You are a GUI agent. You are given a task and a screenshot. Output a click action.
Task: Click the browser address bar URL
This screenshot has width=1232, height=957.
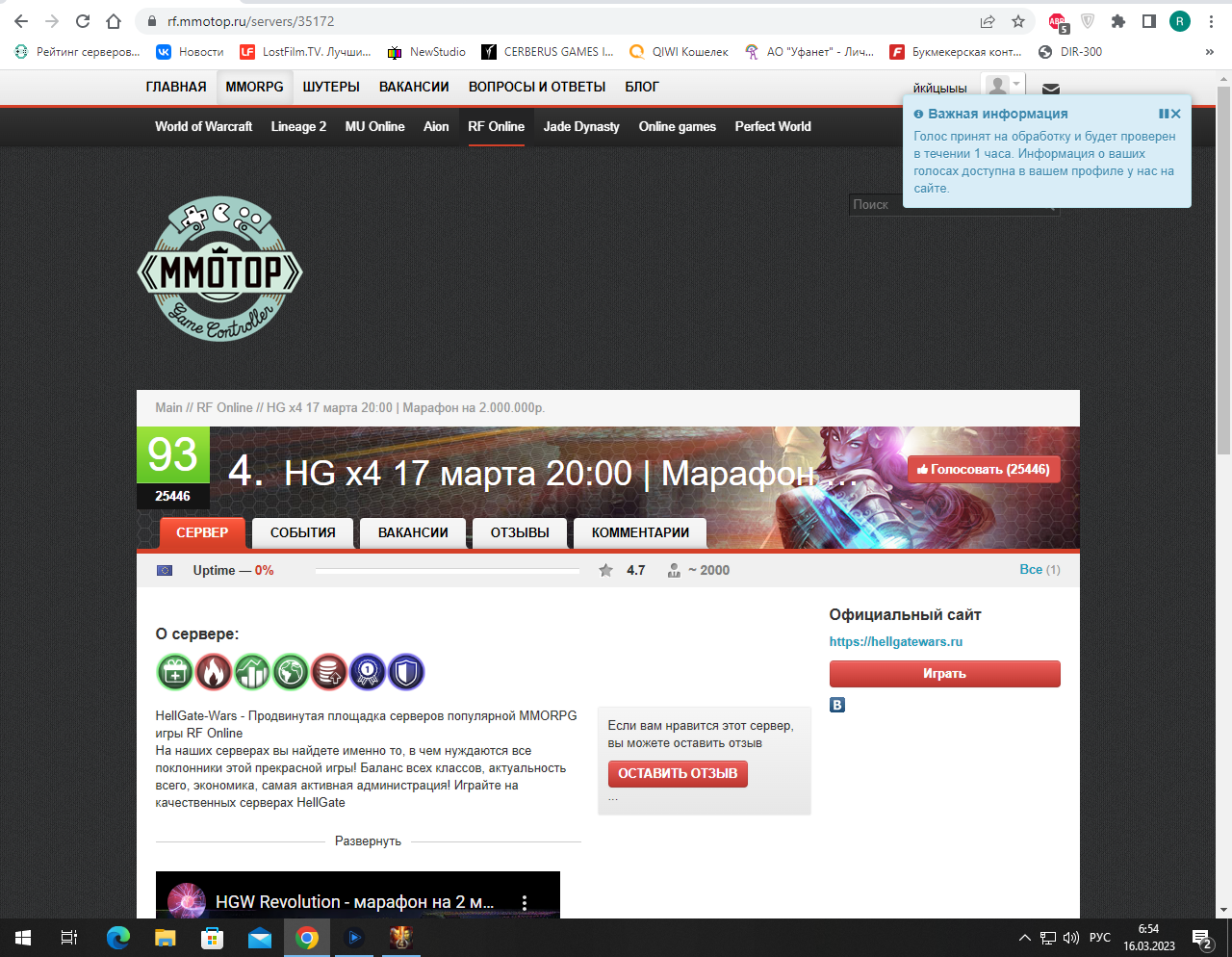pos(250,21)
